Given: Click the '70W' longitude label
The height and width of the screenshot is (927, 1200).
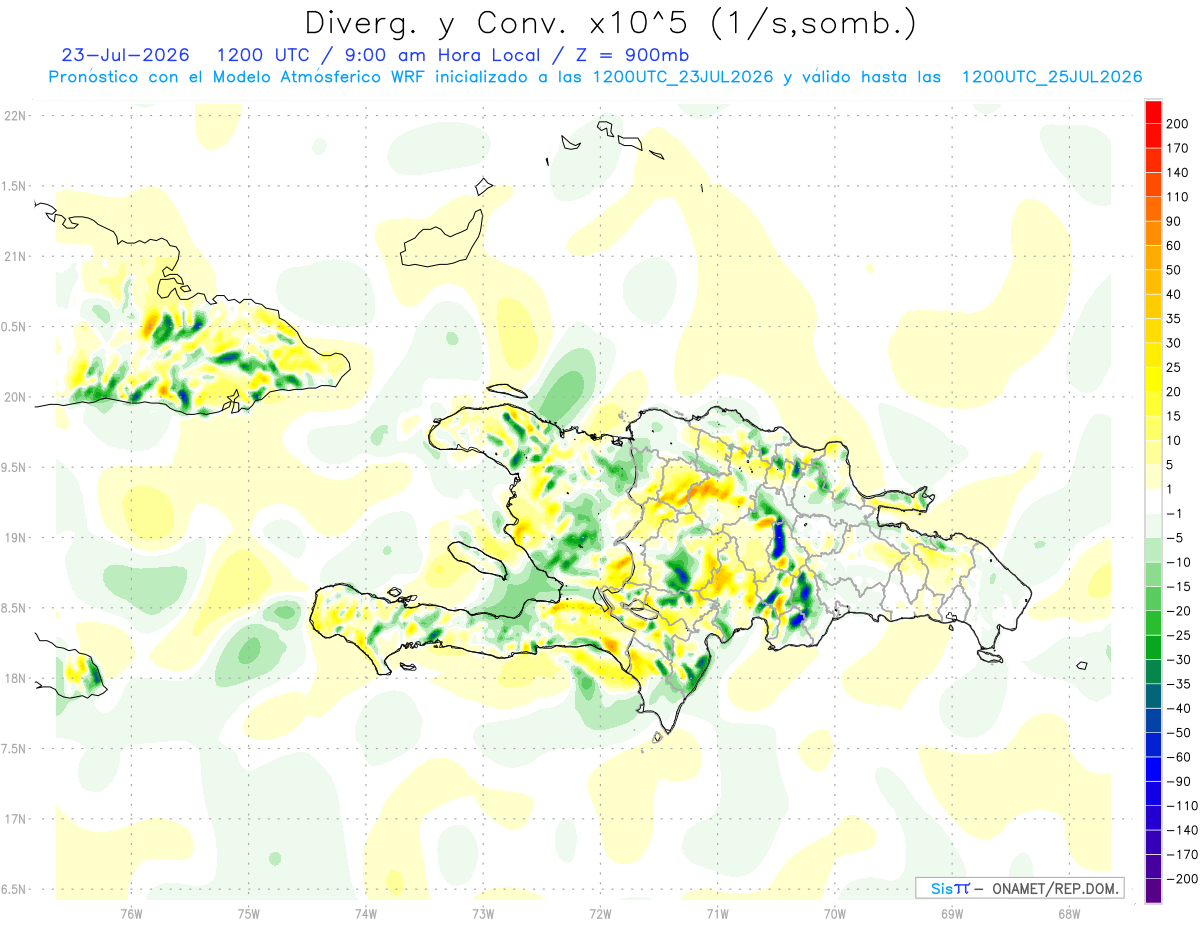Looking at the screenshot, I should click(x=835, y=914).
